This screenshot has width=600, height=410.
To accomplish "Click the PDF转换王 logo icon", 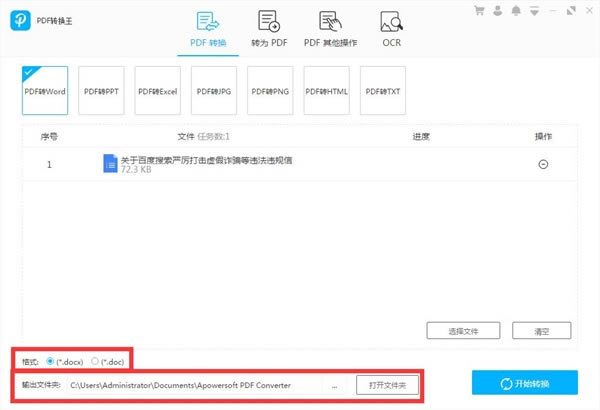I will [20, 20].
